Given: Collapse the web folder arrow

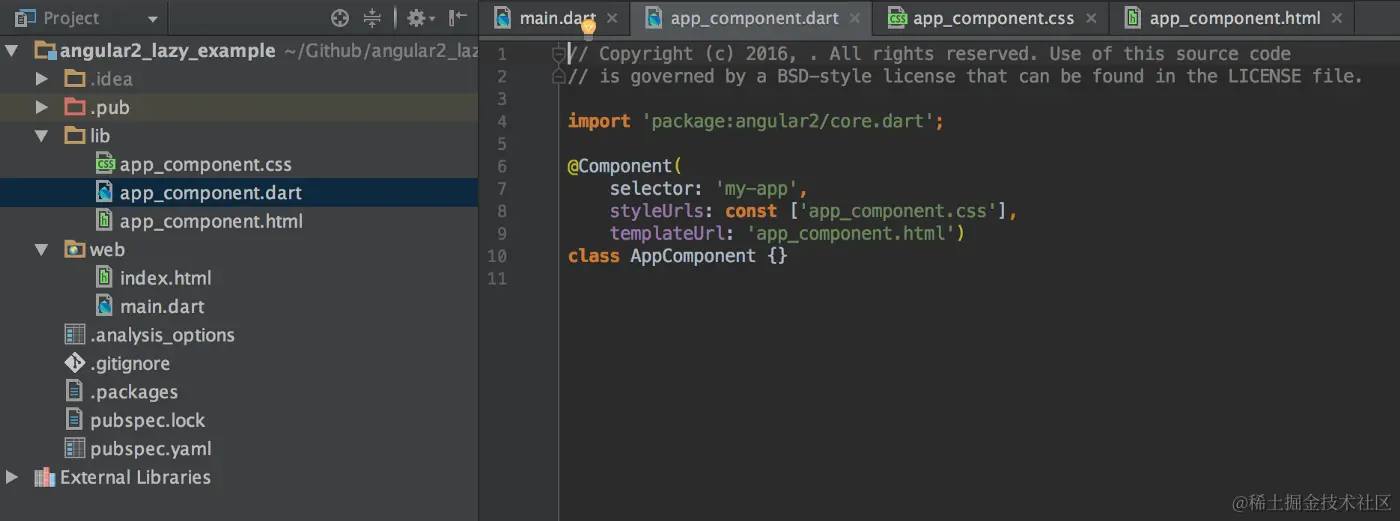Looking at the screenshot, I should 41,249.
